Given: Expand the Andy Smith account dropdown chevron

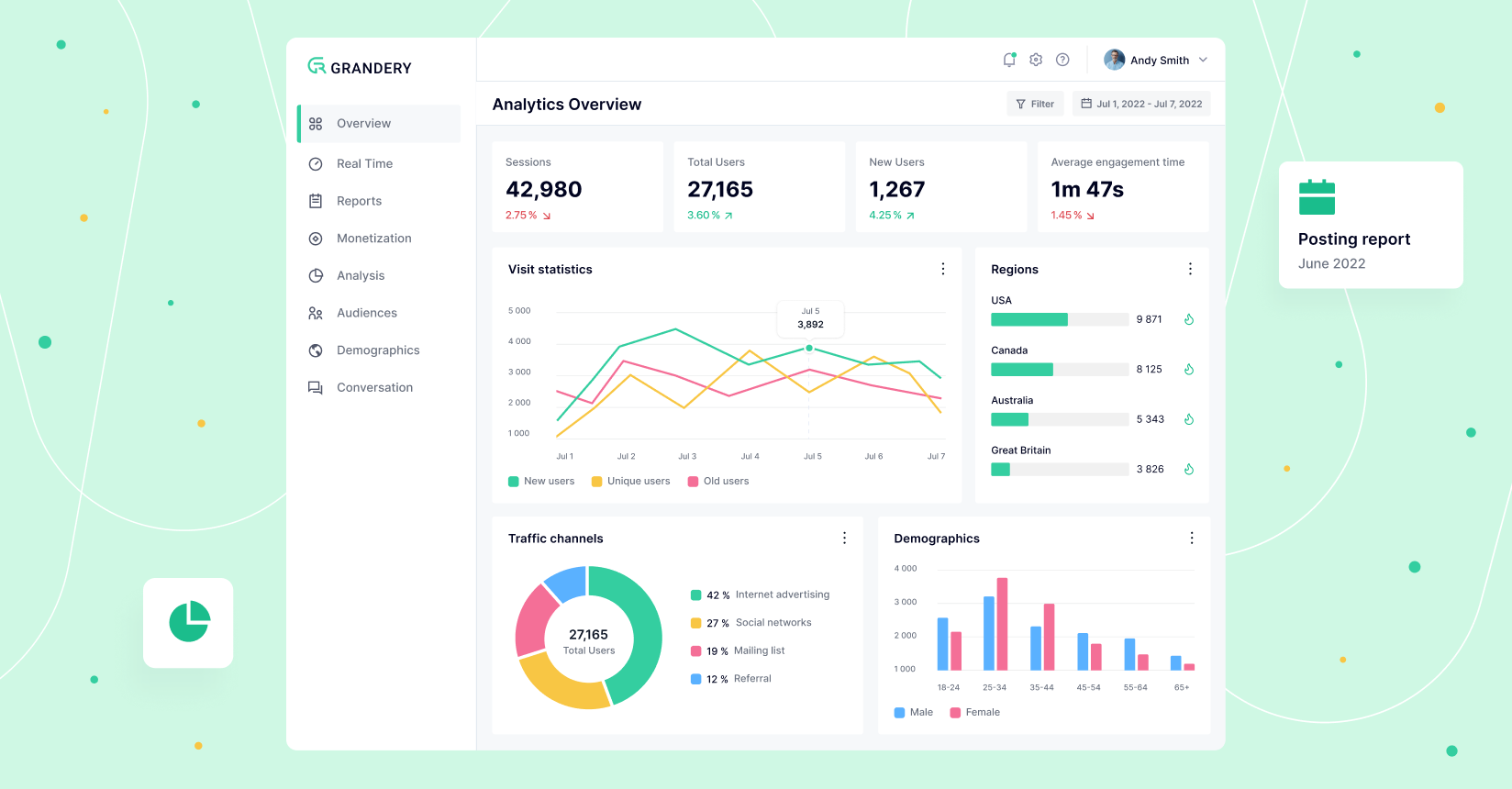Looking at the screenshot, I should [1203, 60].
